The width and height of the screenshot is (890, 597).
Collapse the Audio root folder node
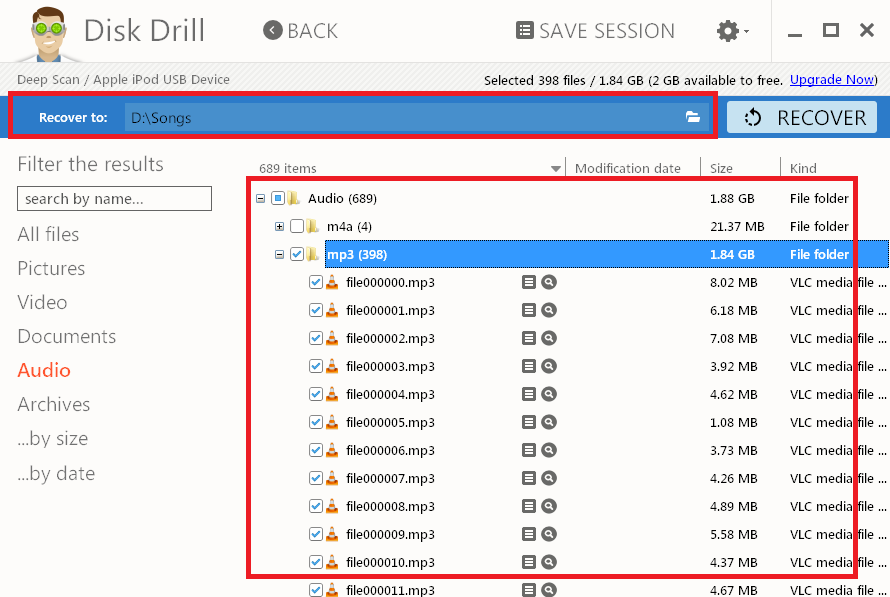click(x=260, y=199)
